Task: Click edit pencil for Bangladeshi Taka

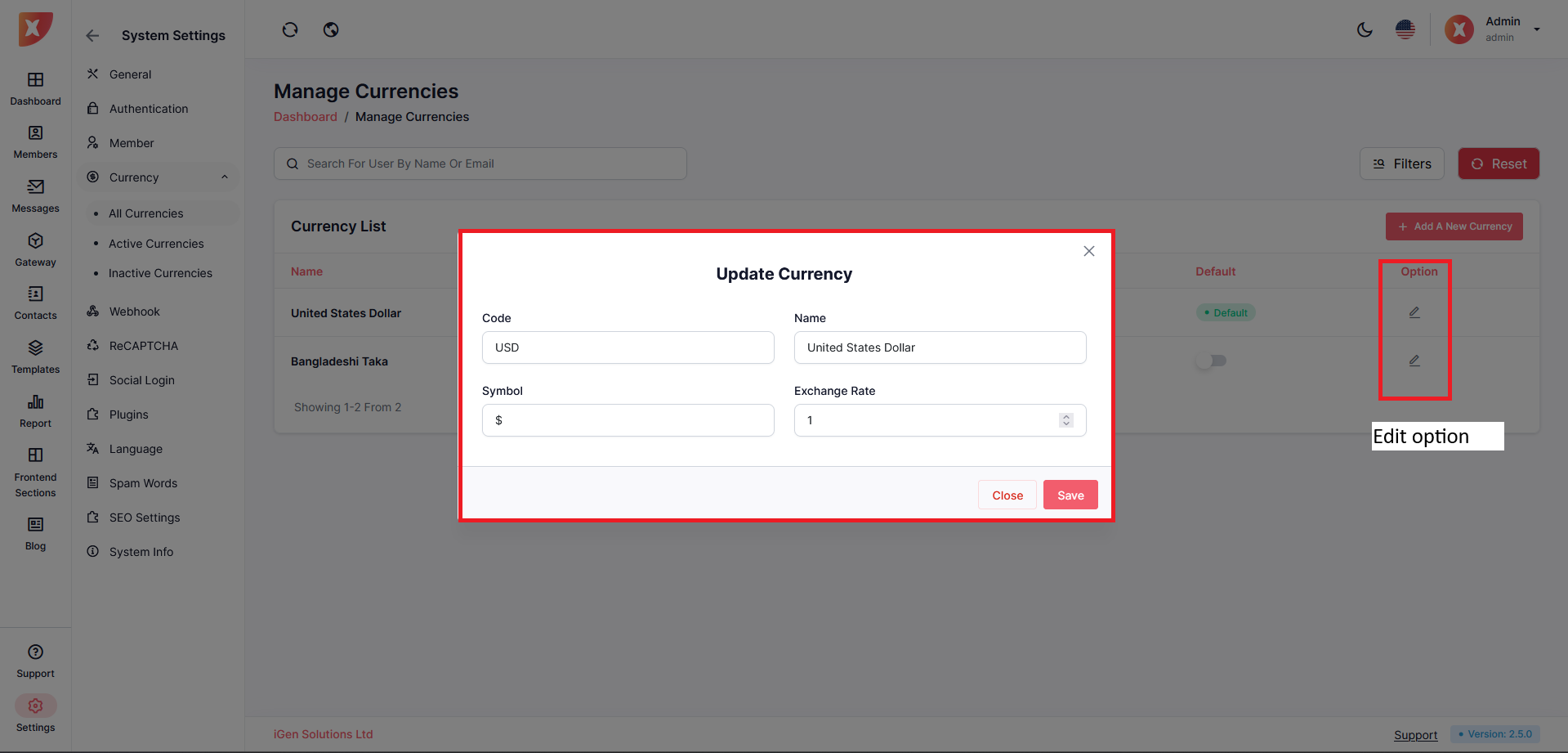Action: (1414, 361)
